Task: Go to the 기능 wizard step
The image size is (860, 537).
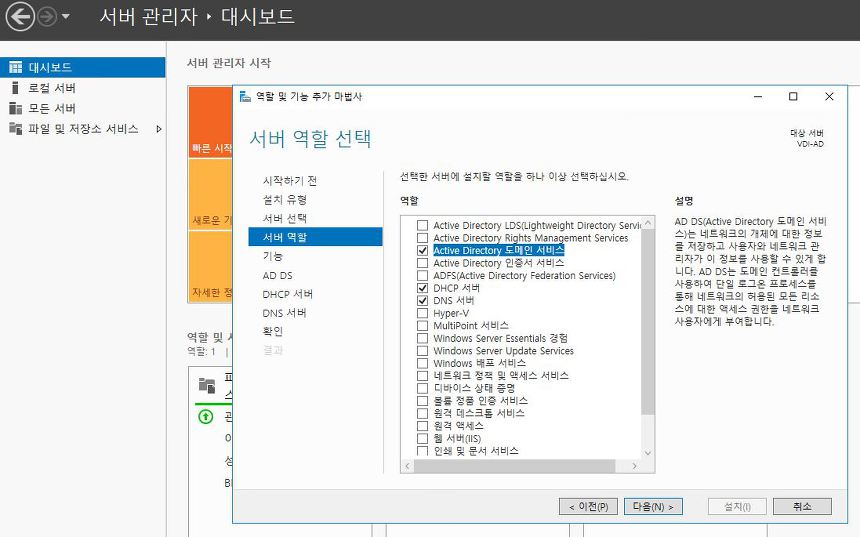Action: (273, 256)
